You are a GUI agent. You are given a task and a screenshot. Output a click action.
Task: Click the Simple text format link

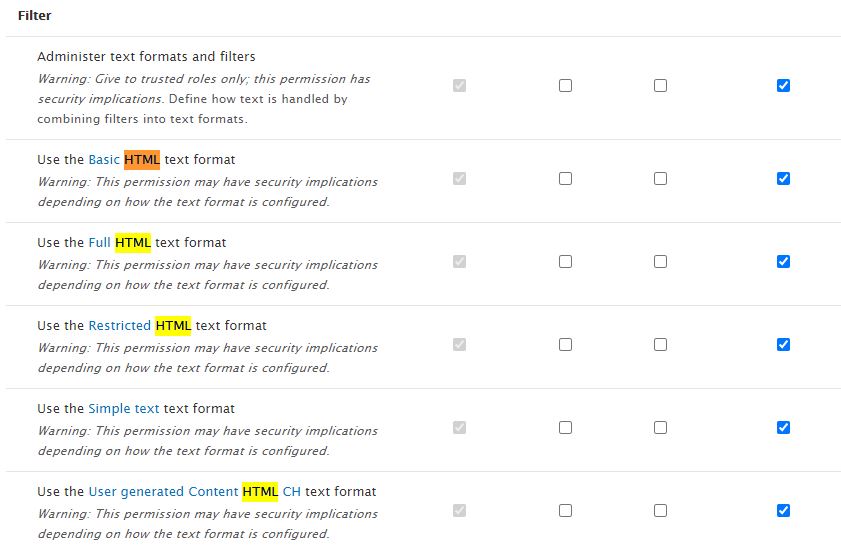(x=123, y=408)
